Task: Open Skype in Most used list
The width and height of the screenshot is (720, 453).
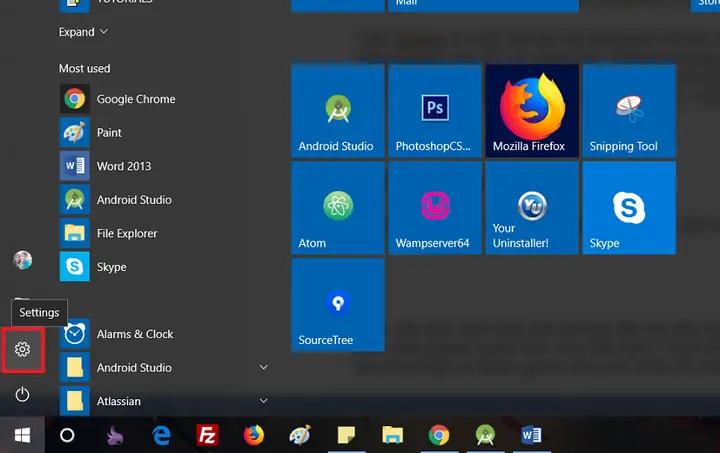Action: click(93, 267)
